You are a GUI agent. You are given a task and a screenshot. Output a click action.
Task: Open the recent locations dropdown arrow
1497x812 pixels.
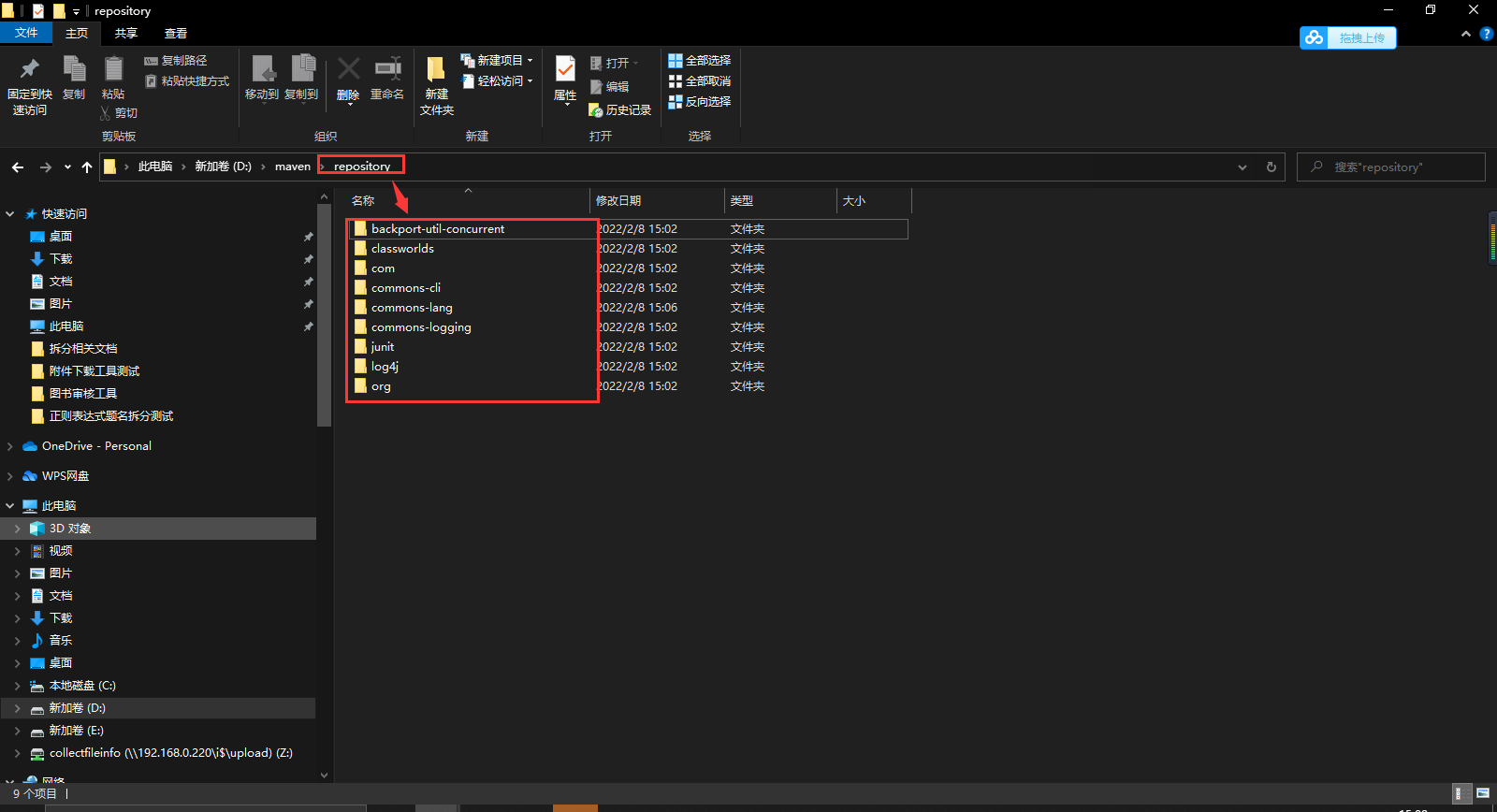click(x=67, y=167)
